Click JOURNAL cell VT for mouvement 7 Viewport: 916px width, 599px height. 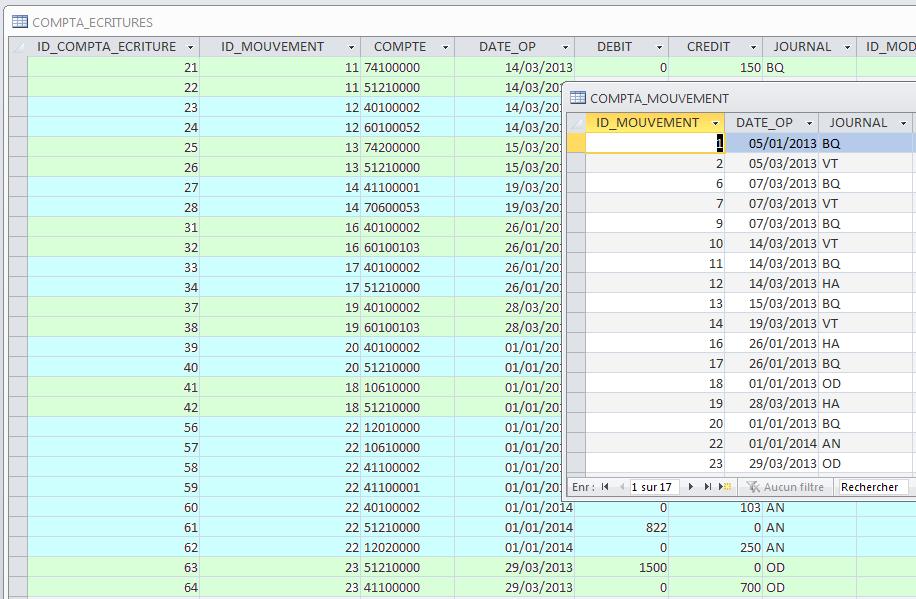865,203
